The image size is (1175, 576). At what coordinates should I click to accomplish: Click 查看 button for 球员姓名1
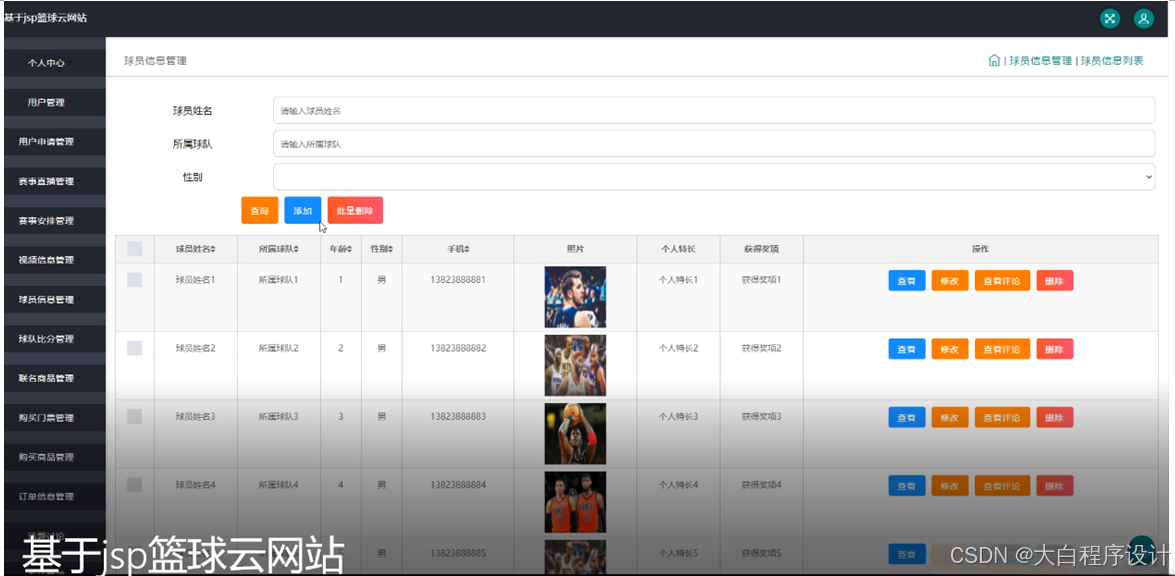907,281
